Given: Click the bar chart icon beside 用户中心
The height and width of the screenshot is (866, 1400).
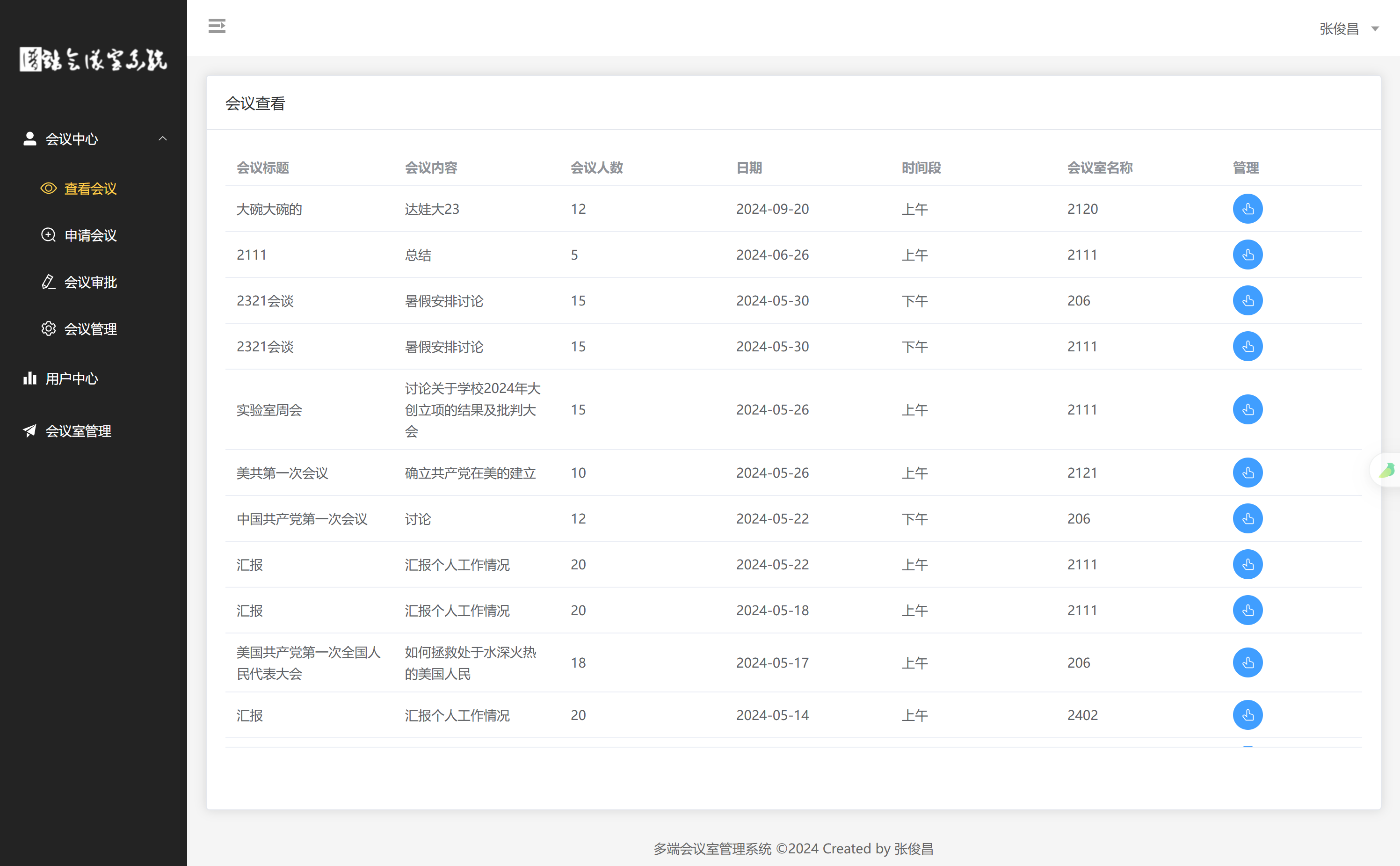Looking at the screenshot, I should click(x=30, y=378).
